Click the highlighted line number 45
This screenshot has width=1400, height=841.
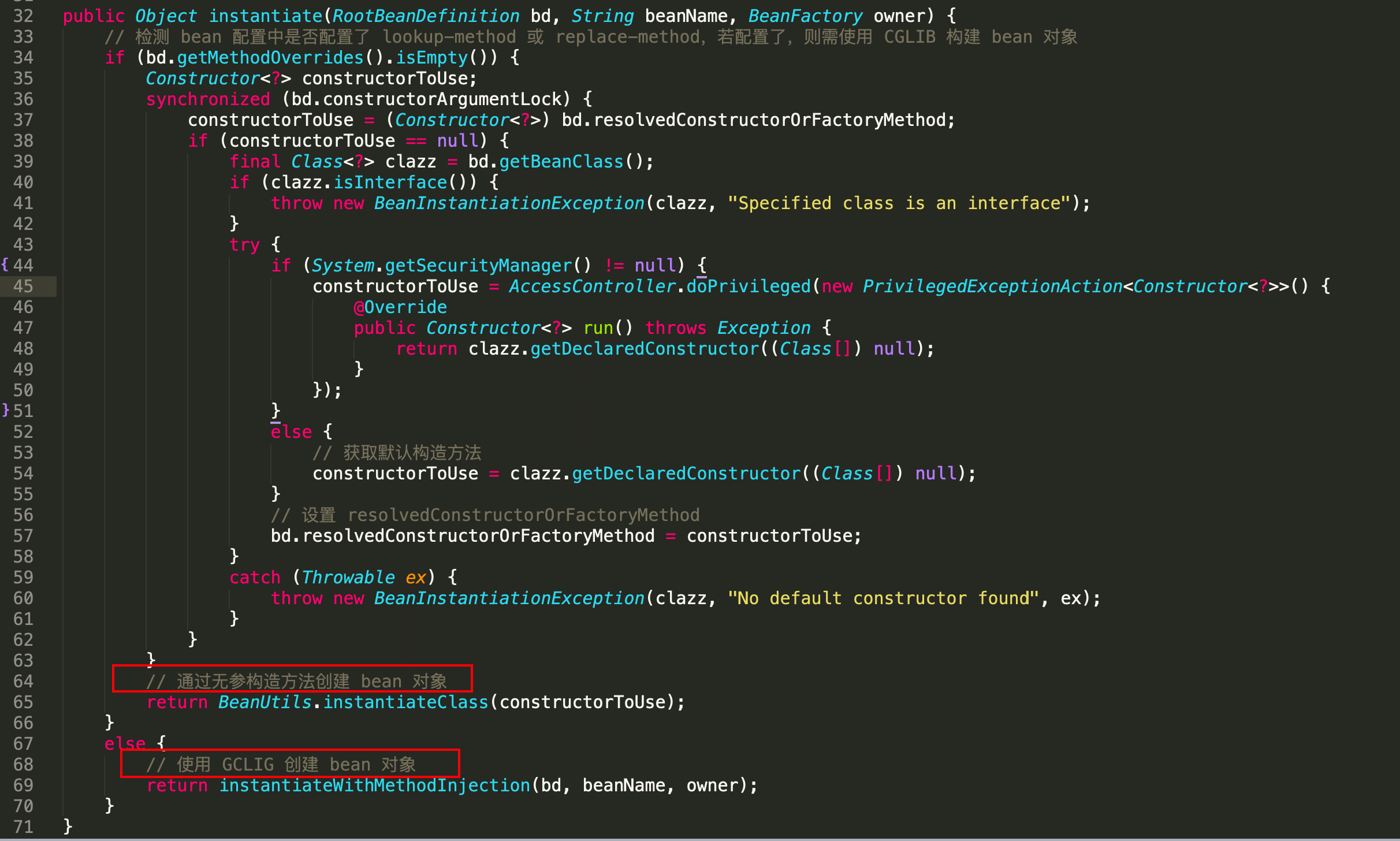tap(23, 286)
